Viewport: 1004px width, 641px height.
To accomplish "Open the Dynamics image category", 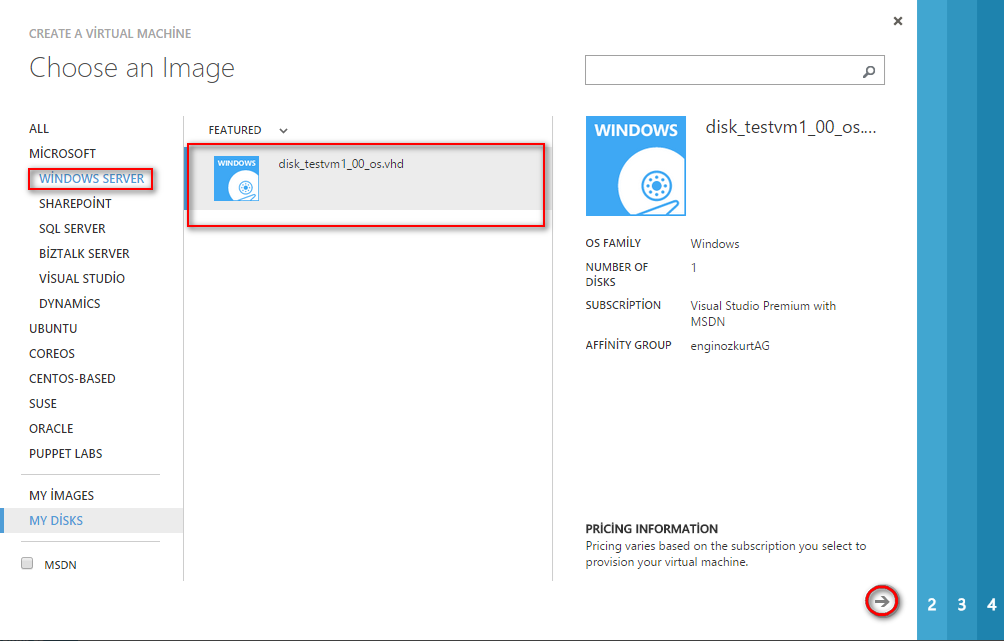I will (x=69, y=304).
